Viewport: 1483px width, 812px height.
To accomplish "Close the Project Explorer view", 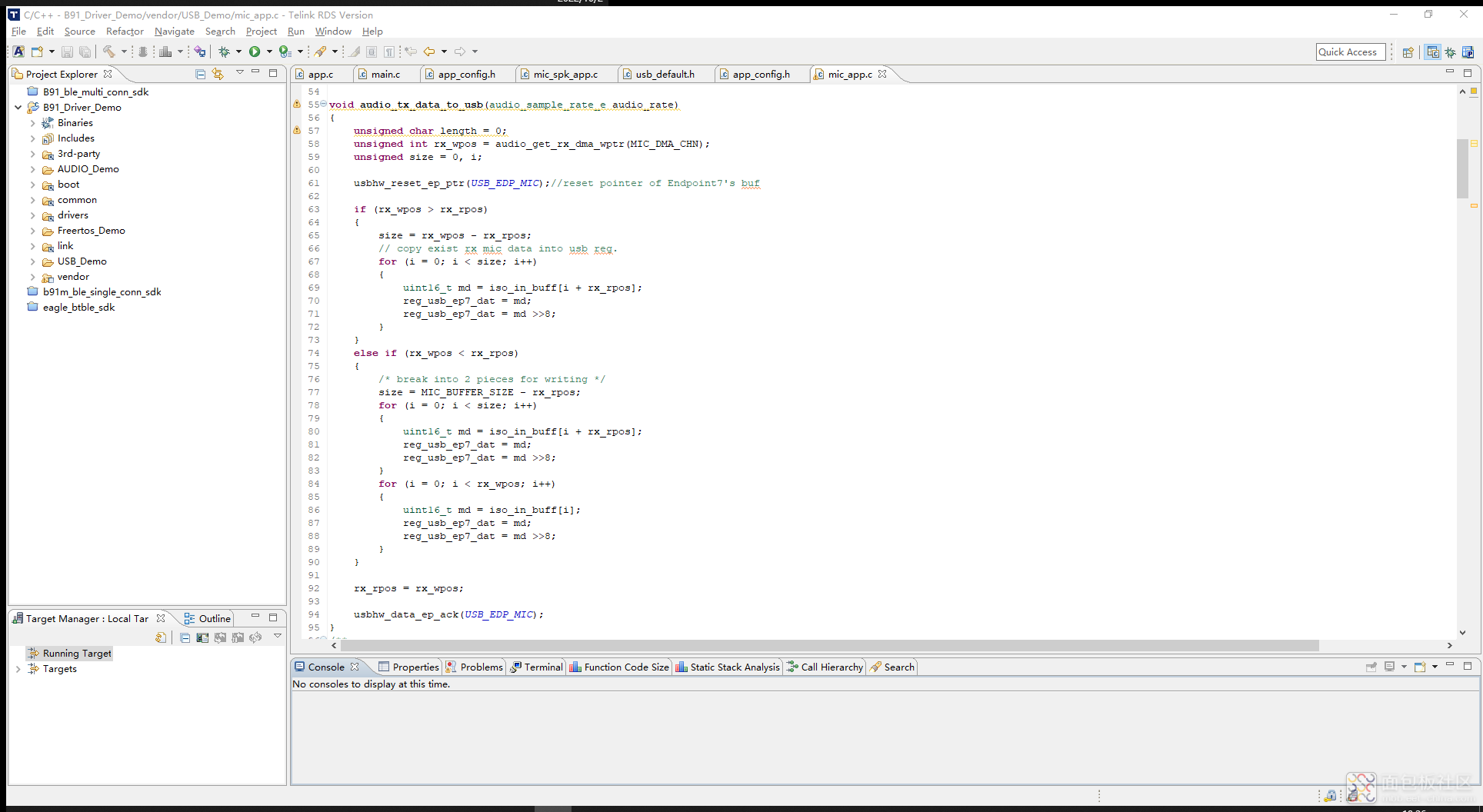I will click(x=108, y=74).
